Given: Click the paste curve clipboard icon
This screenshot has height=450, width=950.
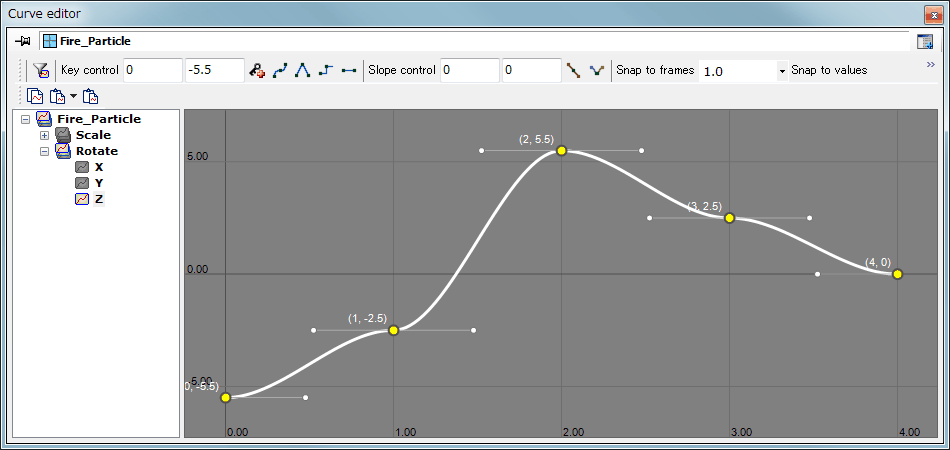Looking at the screenshot, I should 90,97.
